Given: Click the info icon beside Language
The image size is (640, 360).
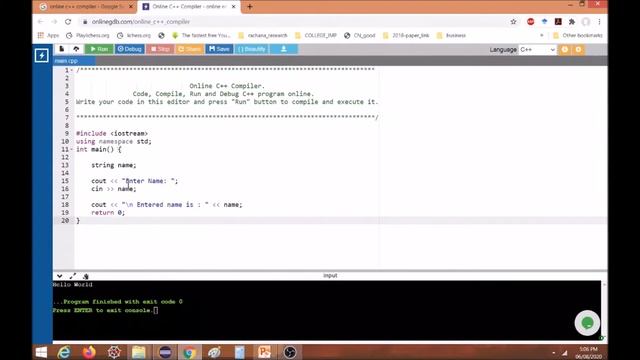Looking at the screenshot, I should tap(564, 49).
